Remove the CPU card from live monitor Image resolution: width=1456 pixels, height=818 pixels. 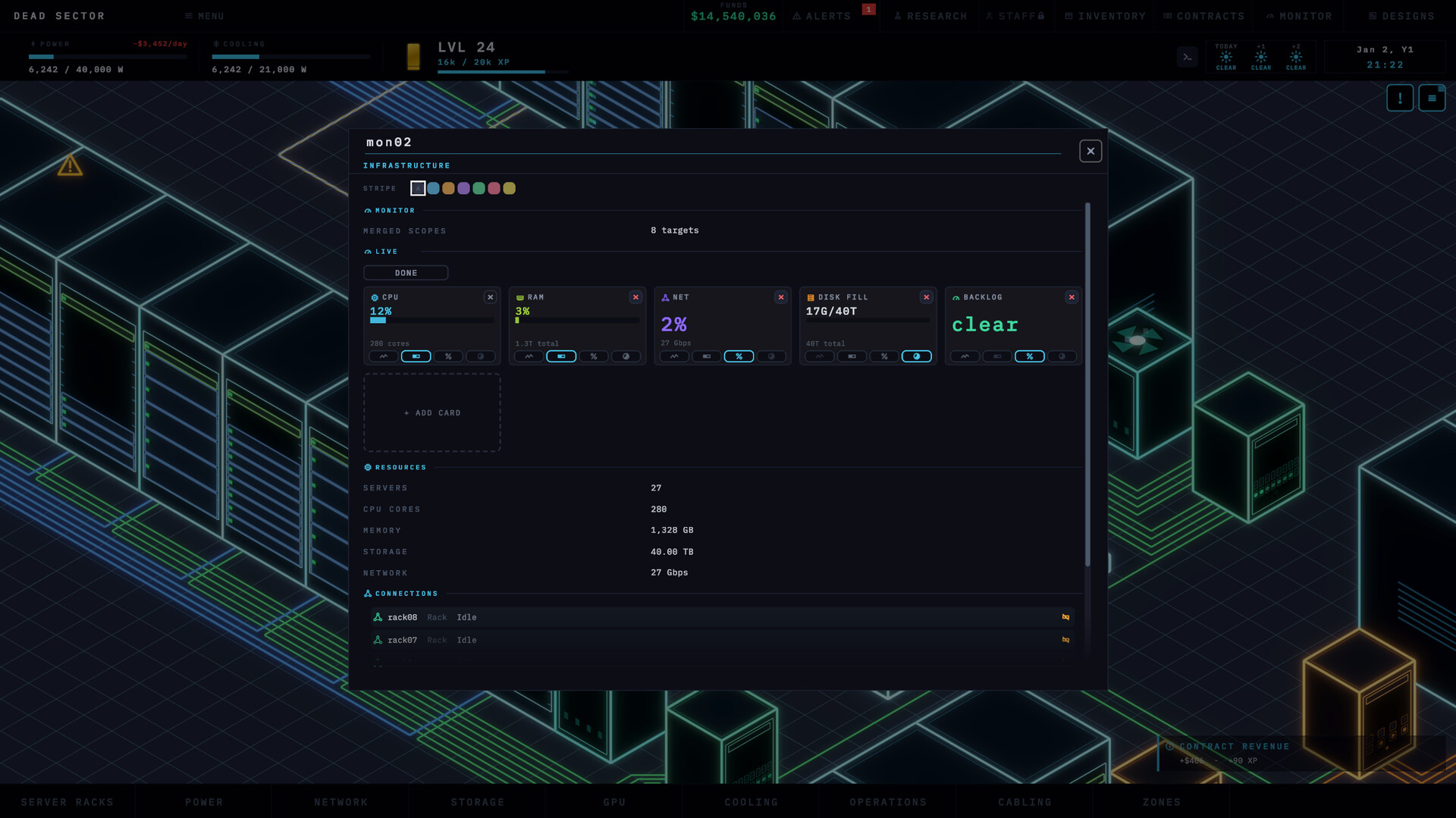point(490,297)
